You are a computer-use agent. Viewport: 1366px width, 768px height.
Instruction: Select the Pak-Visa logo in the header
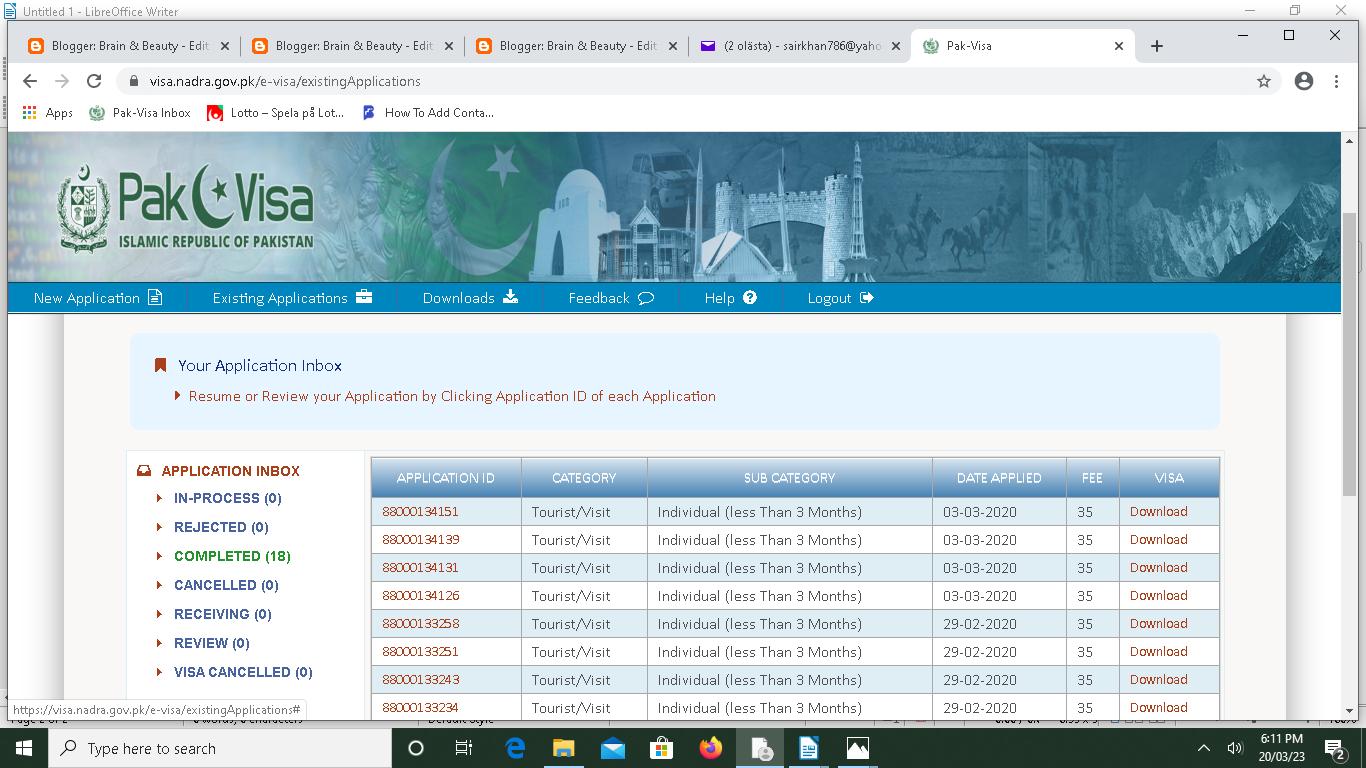tap(185, 205)
